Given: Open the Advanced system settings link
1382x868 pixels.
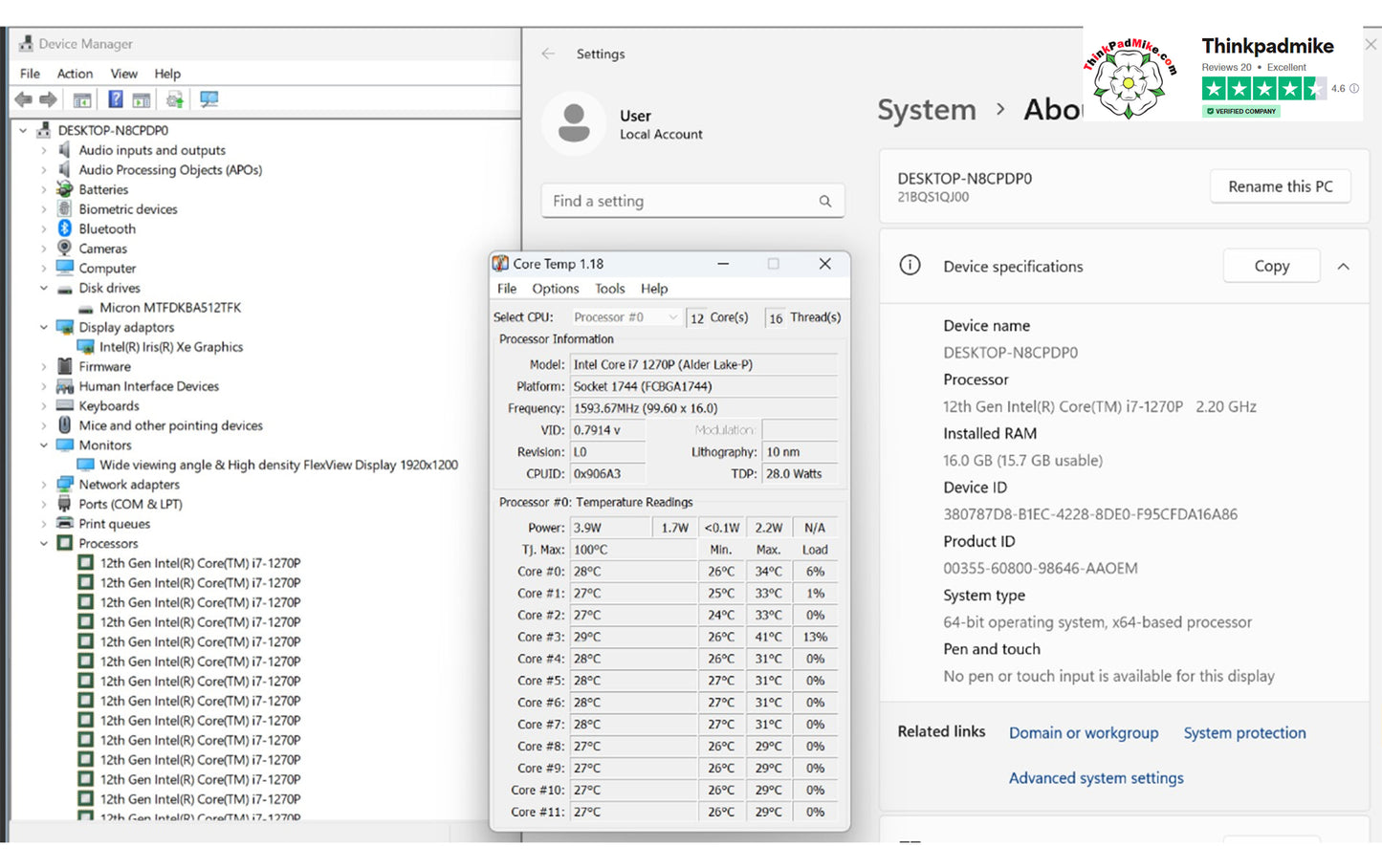Looking at the screenshot, I should pyautogui.click(x=1096, y=778).
